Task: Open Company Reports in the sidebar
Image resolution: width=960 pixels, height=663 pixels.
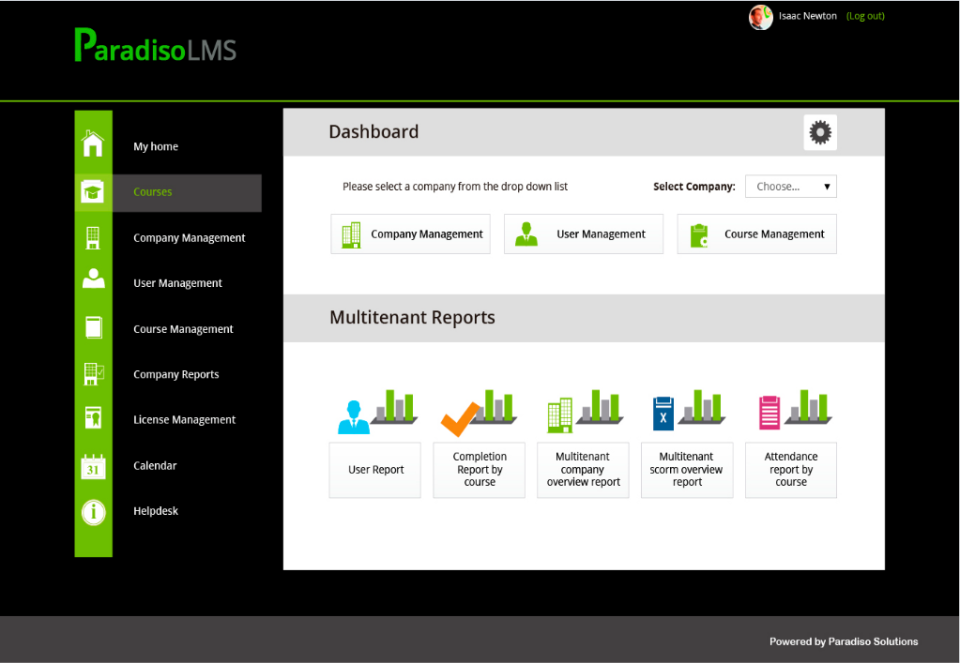Action: (x=176, y=375)
